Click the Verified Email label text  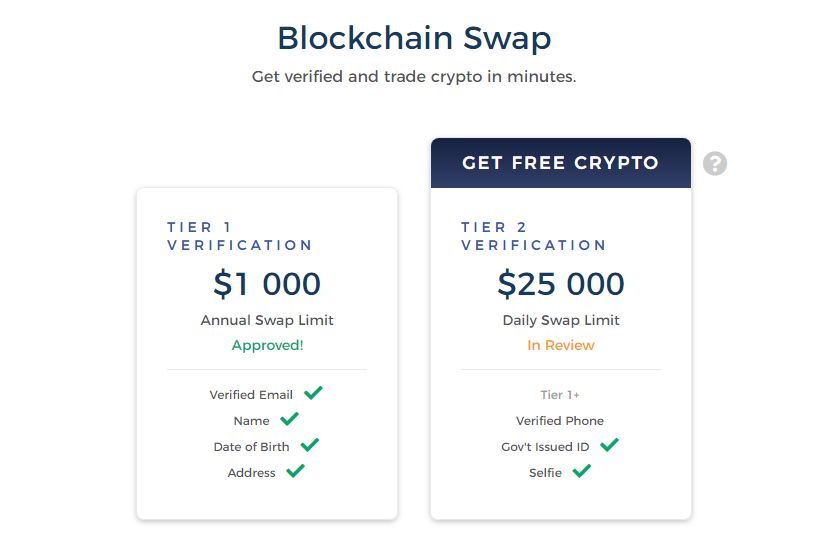coord(251,395)
